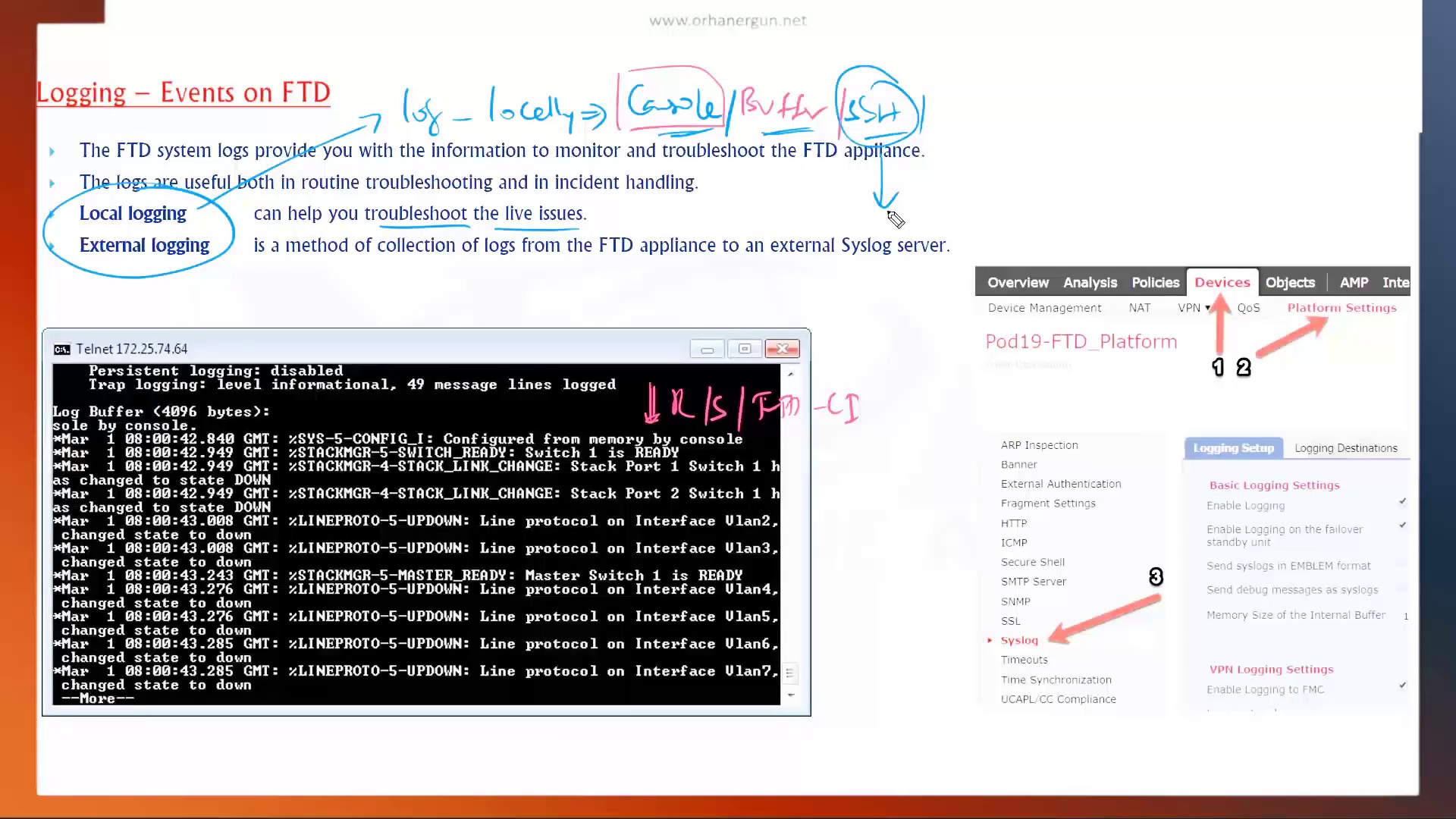The height and width of the screenshot is (819, 1456).
Task: Expand the SSL settings section
Action: pyautogui.click(x=1010, y=620)
